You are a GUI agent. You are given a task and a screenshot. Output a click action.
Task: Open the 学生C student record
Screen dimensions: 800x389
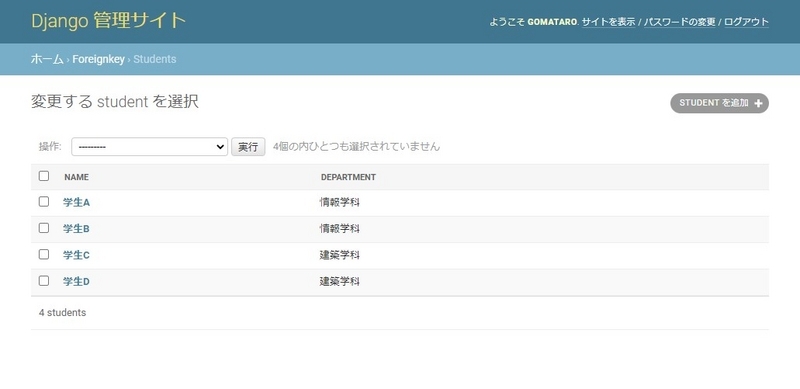pos(77,255)
